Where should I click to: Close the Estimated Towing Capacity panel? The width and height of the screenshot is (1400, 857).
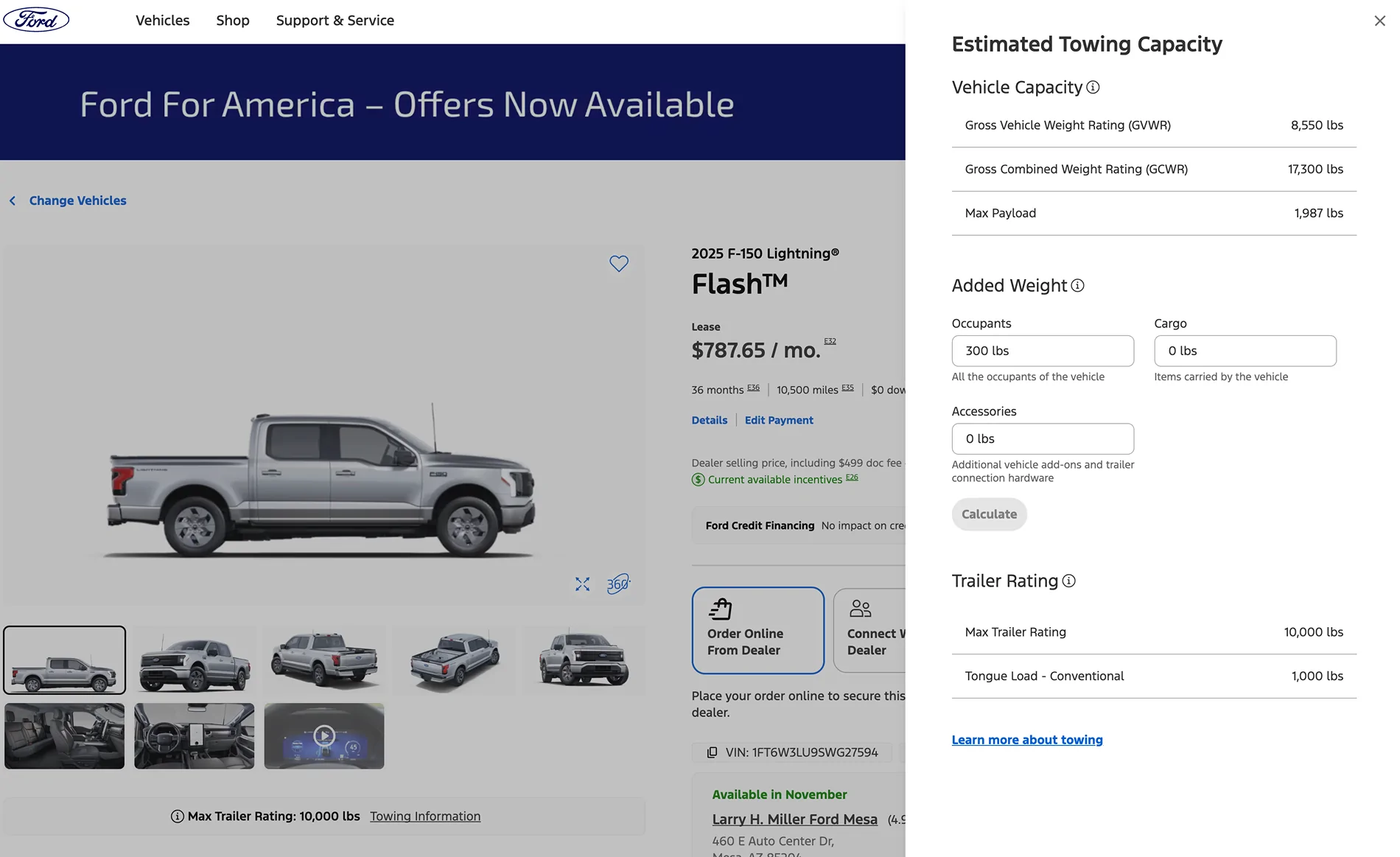click(x=1379, y=21)
